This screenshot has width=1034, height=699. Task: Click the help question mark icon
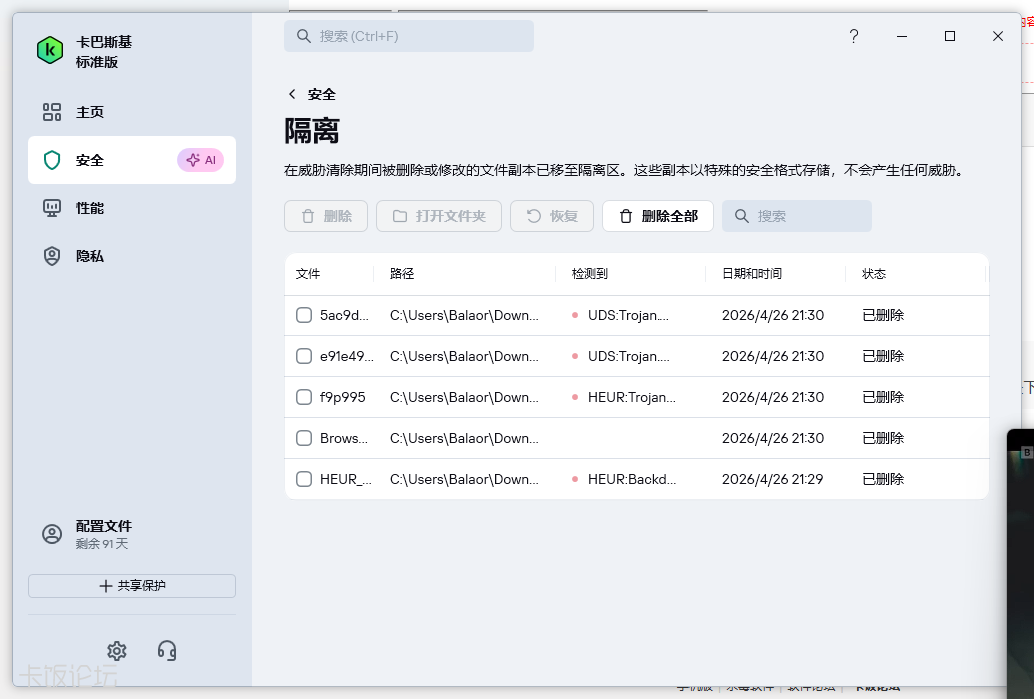point(853,36)
